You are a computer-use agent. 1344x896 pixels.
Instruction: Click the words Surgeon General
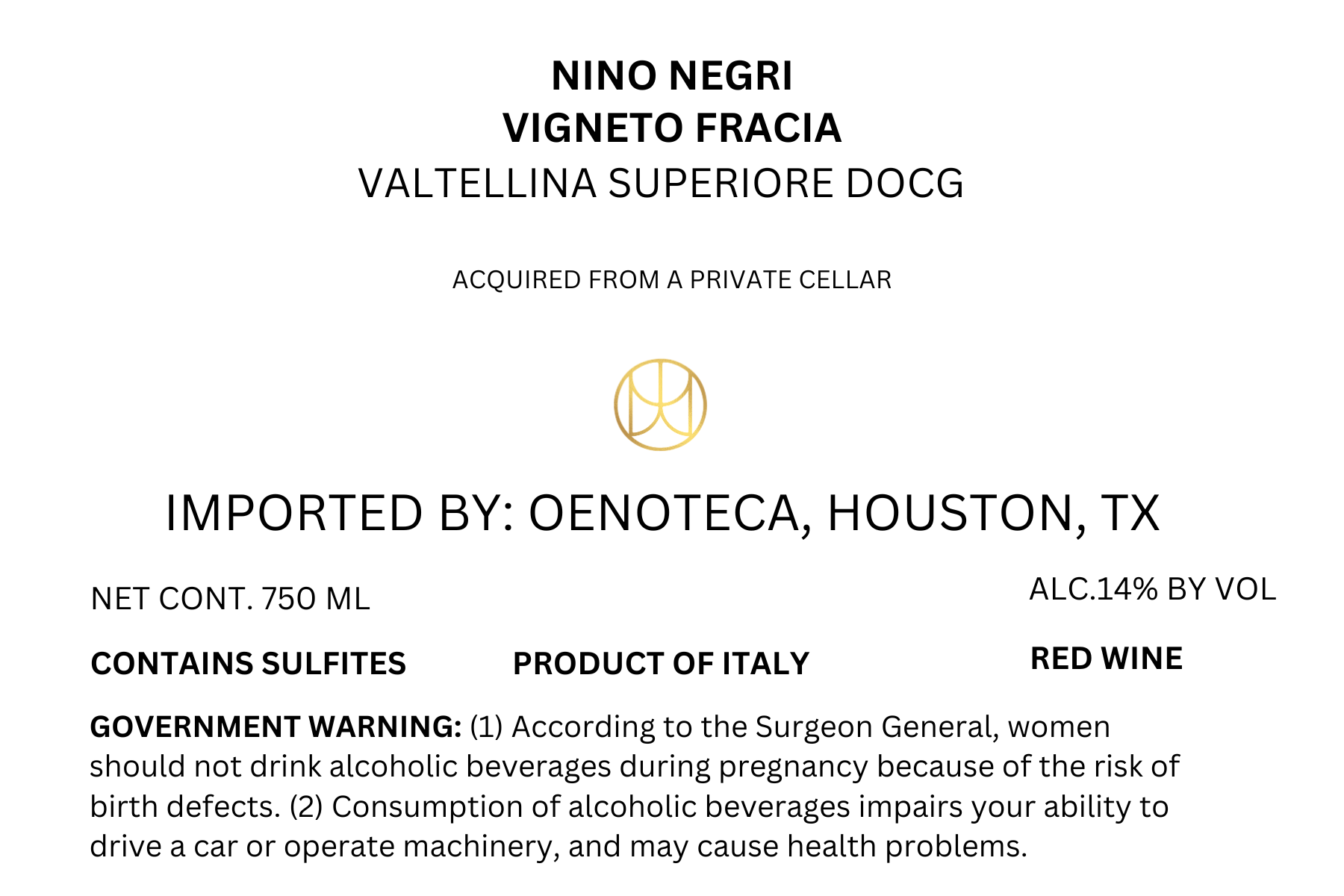(x=877, y=727)
